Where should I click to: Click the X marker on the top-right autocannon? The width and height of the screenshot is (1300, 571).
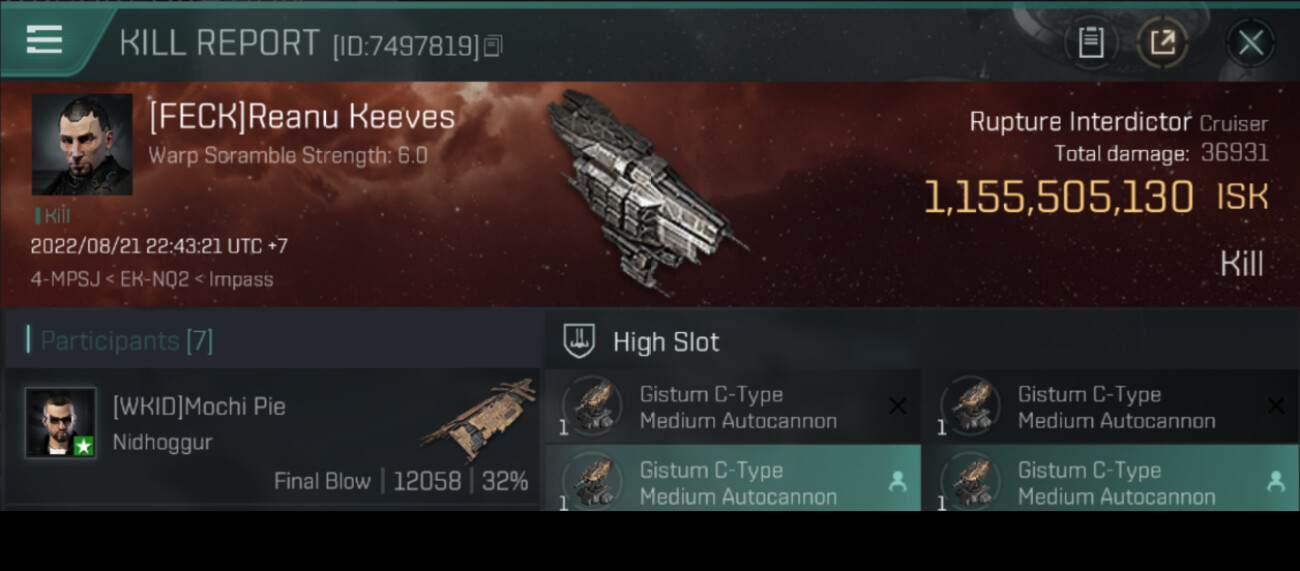pyautogui.click(x=1276, y=406)
